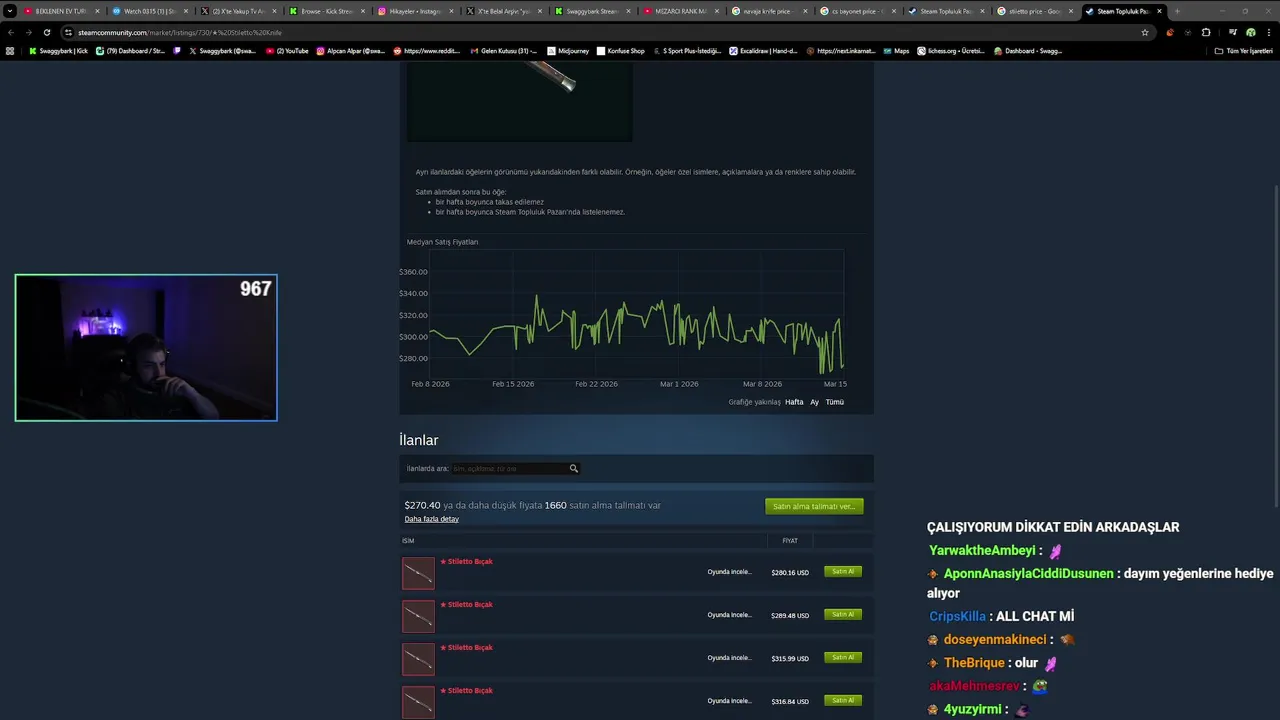Open the Midjourney bookmark
Viewport: 1280px width, 720px height.
568,51
